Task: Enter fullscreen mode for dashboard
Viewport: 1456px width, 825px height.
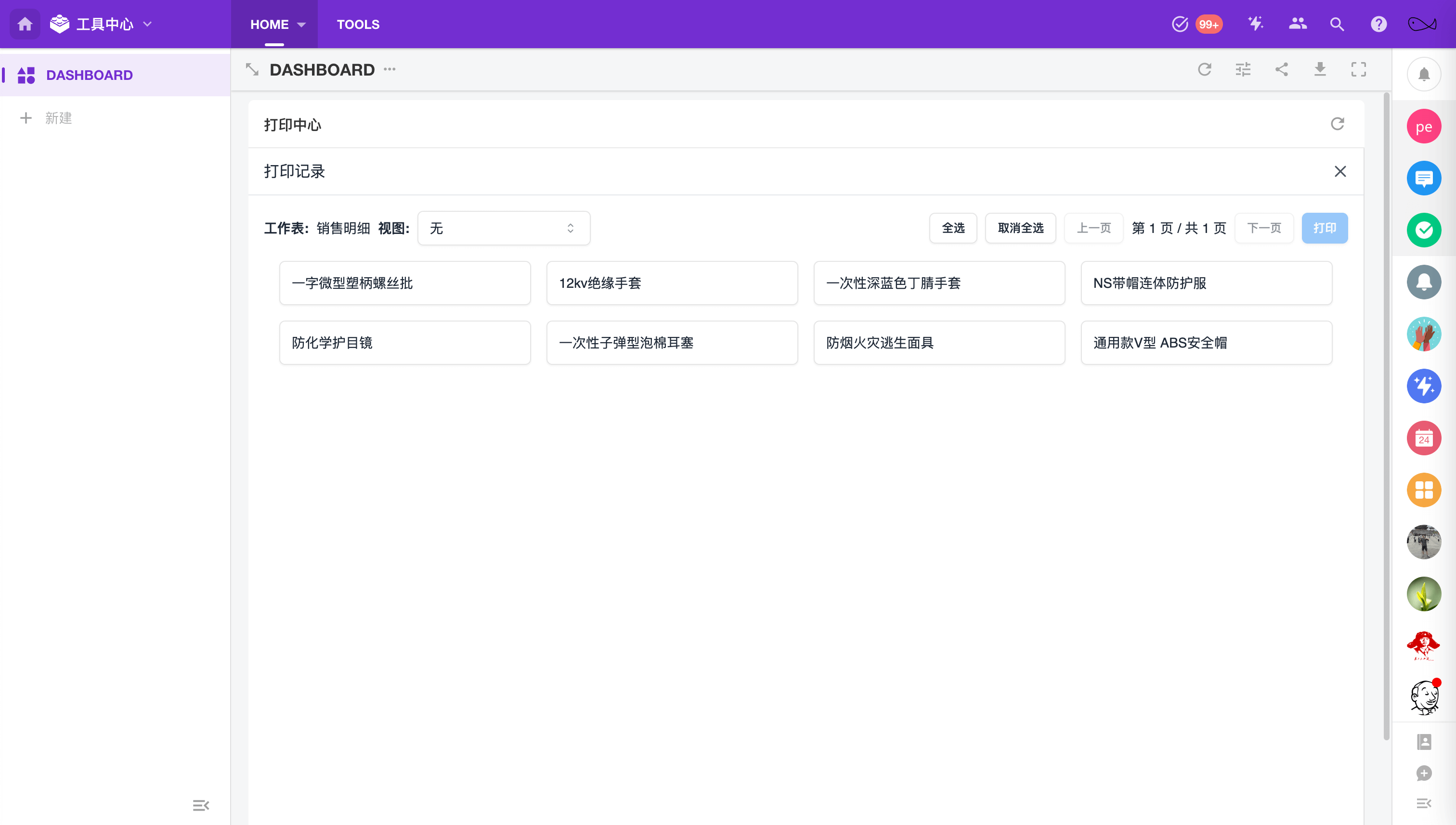Action: click(x=1359, y=69)
